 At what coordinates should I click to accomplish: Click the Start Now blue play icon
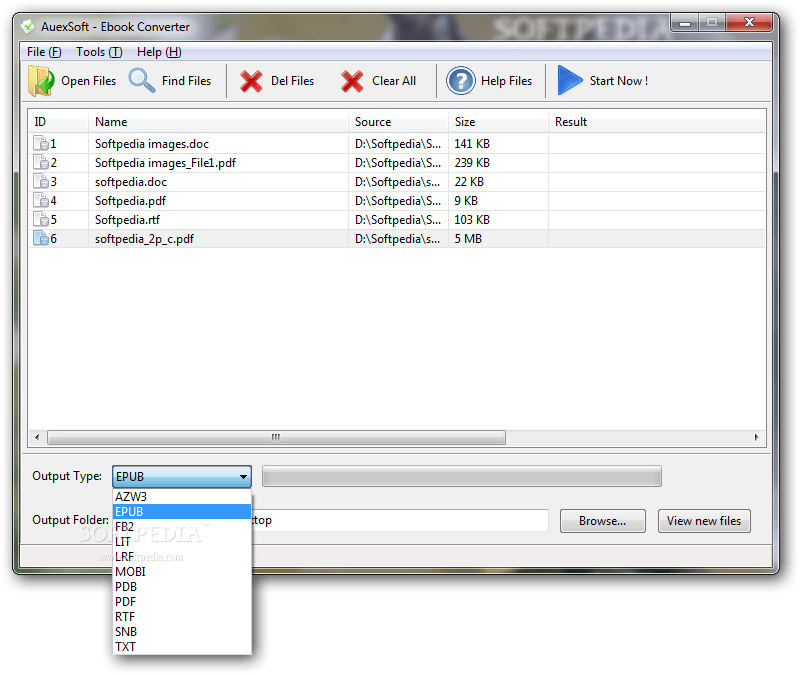569,80
